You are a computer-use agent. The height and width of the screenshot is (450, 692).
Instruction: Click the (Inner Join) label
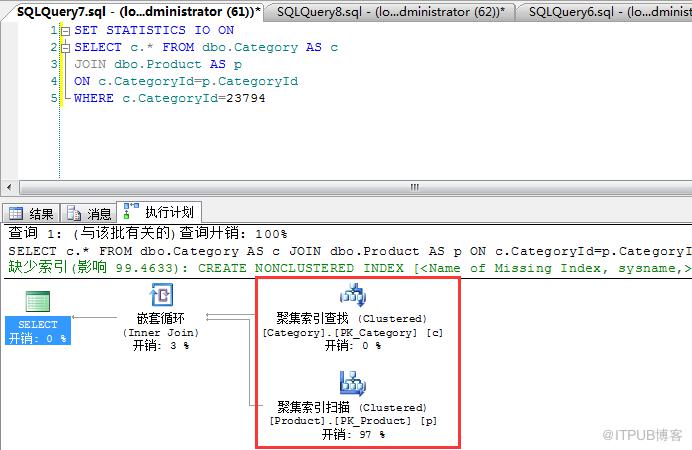click(x=161, y=332)
